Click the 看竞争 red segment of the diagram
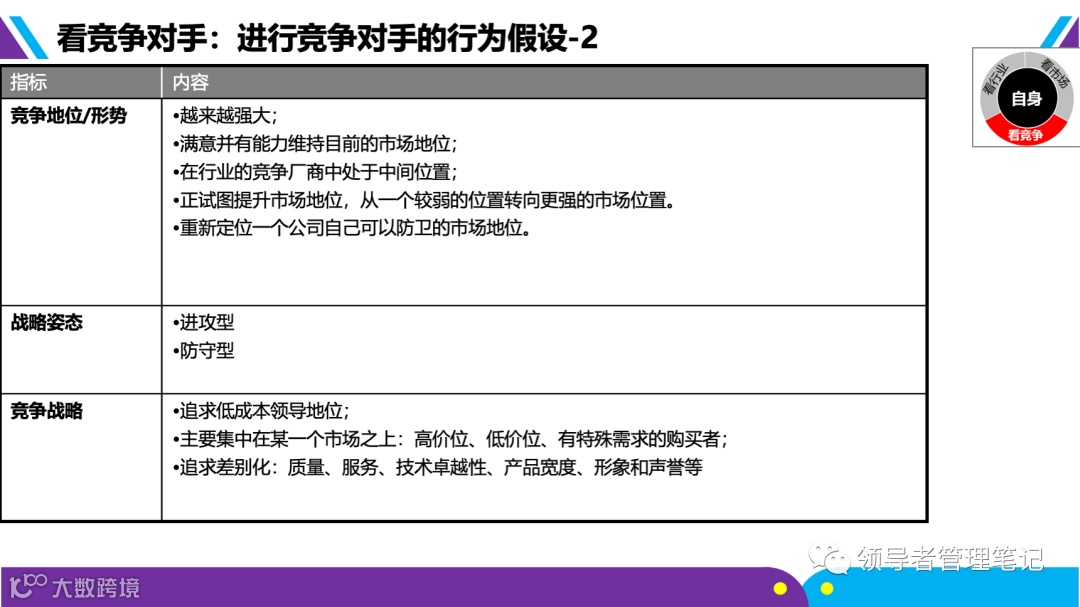 pyautogui.click(x=1027, y=135)
